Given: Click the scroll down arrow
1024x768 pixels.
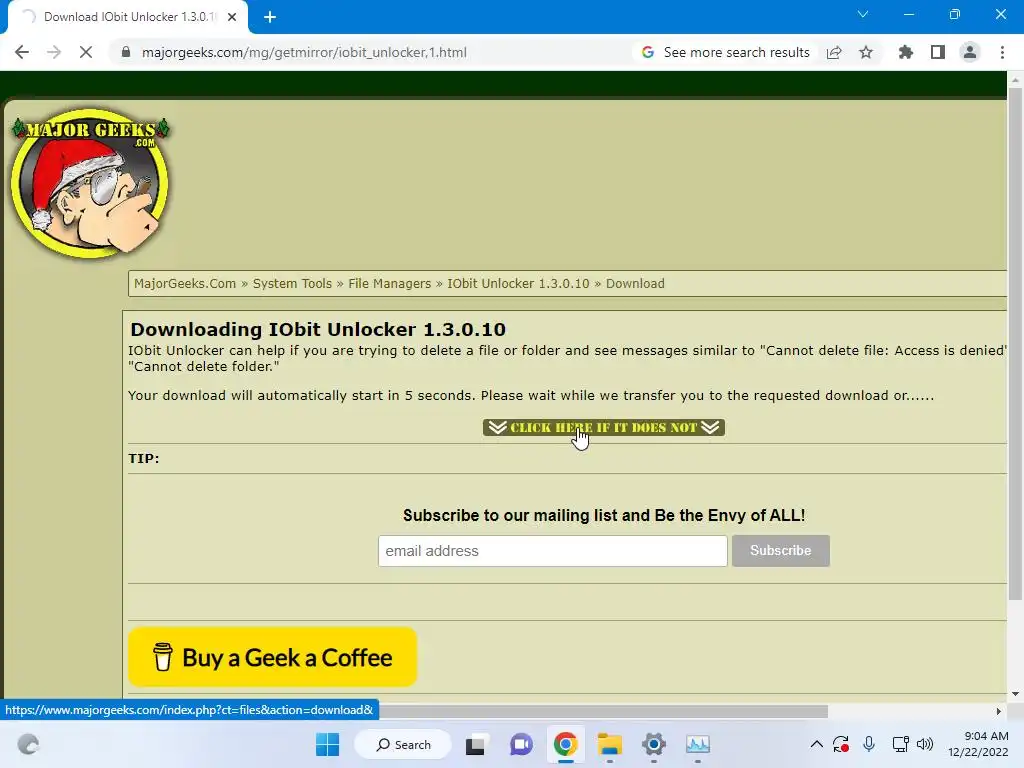Looking at the screenshot, I should (x=1015, y=694).
